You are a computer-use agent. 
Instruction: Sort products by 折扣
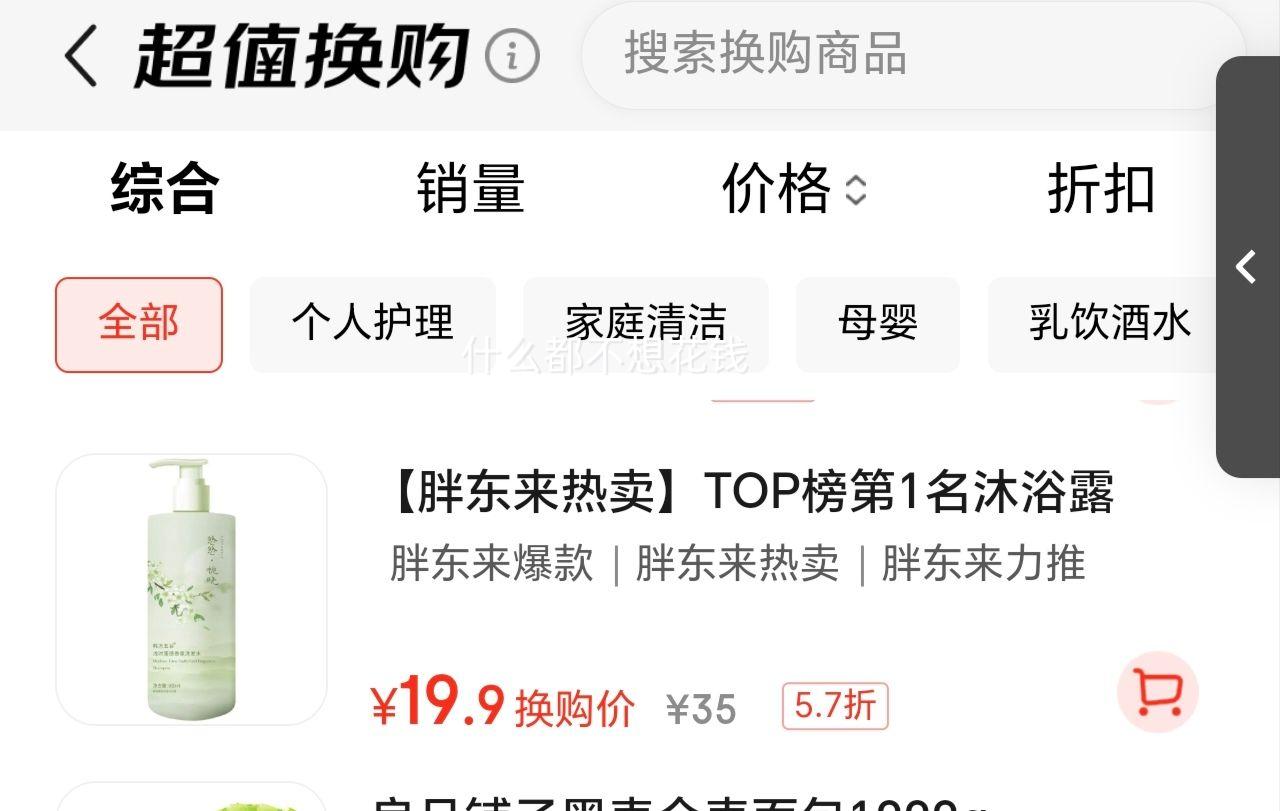(1101, 189)
